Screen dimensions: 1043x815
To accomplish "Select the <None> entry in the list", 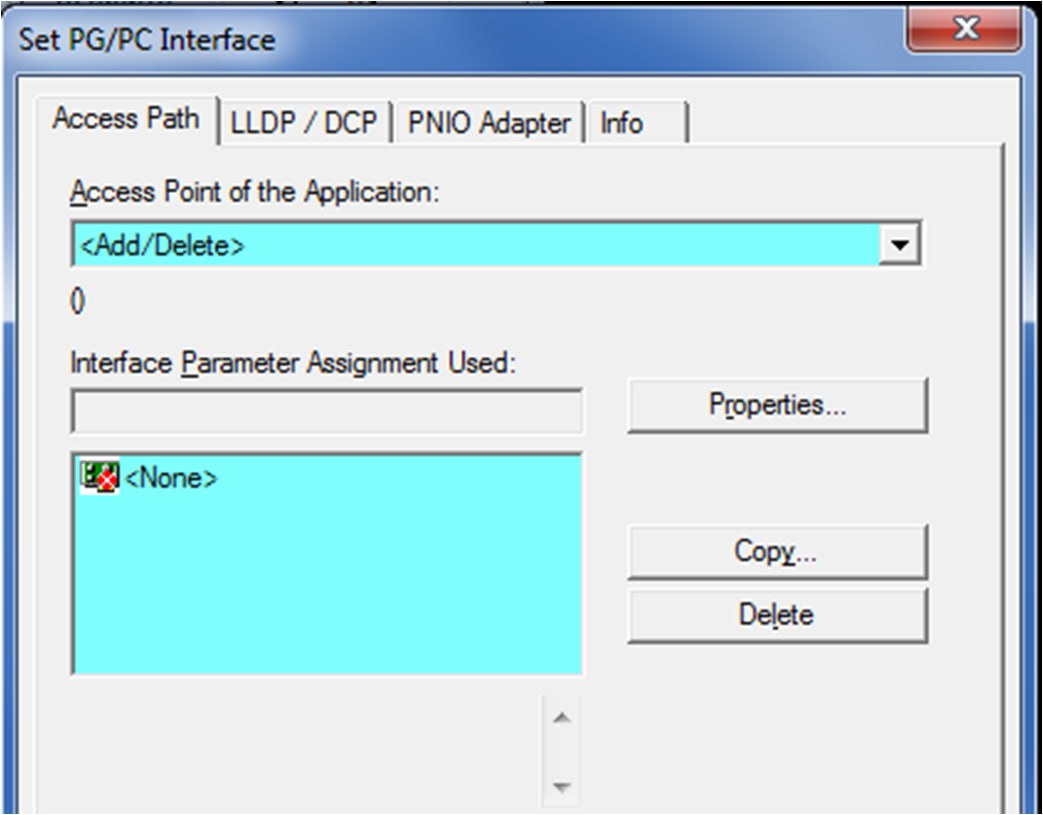I will point(171,478).
